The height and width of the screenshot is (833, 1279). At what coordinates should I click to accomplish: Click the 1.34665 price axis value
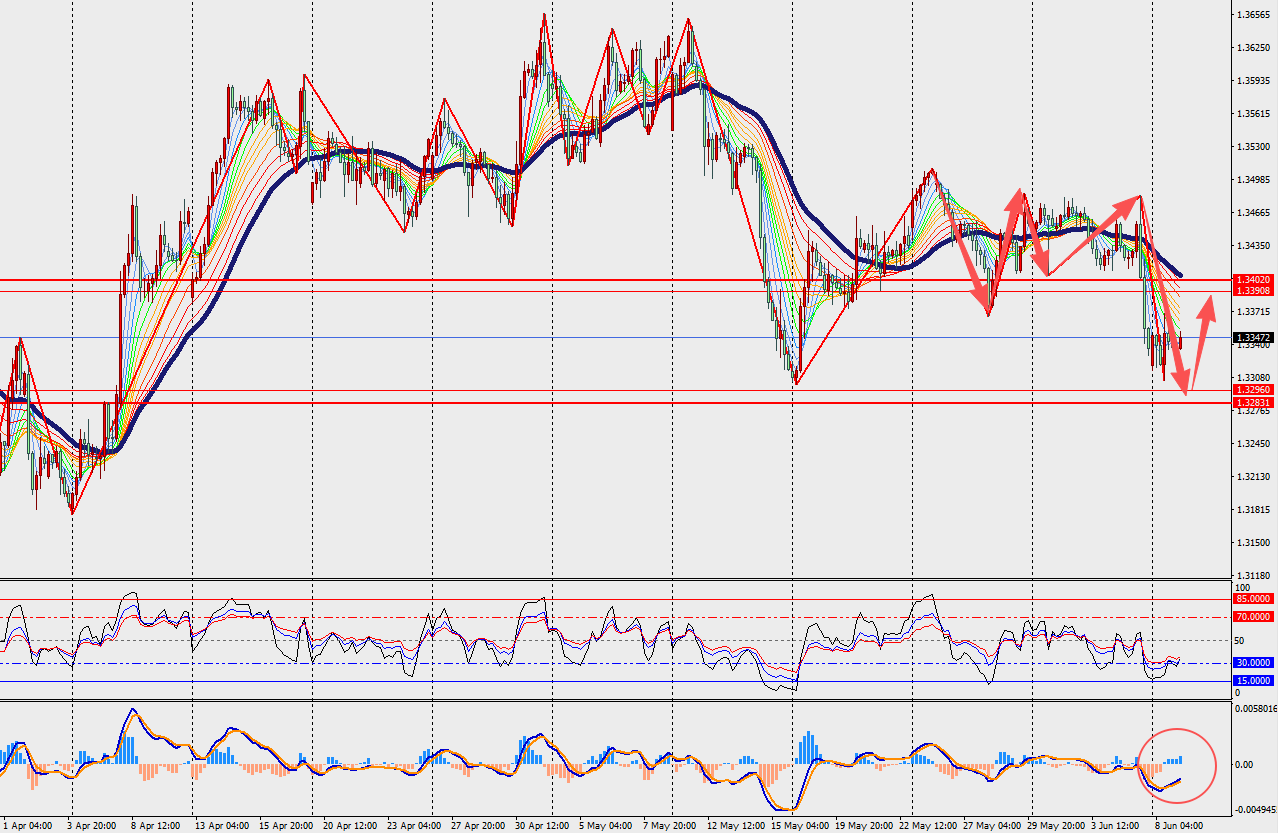[x=1254, y=213]
